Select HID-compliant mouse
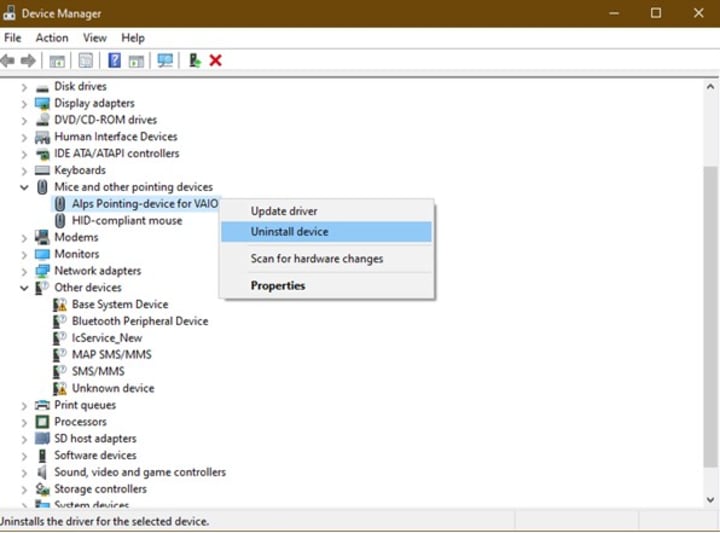Image resolution: width=720 pixels, height=533 pixels. [x=127, y=221]
